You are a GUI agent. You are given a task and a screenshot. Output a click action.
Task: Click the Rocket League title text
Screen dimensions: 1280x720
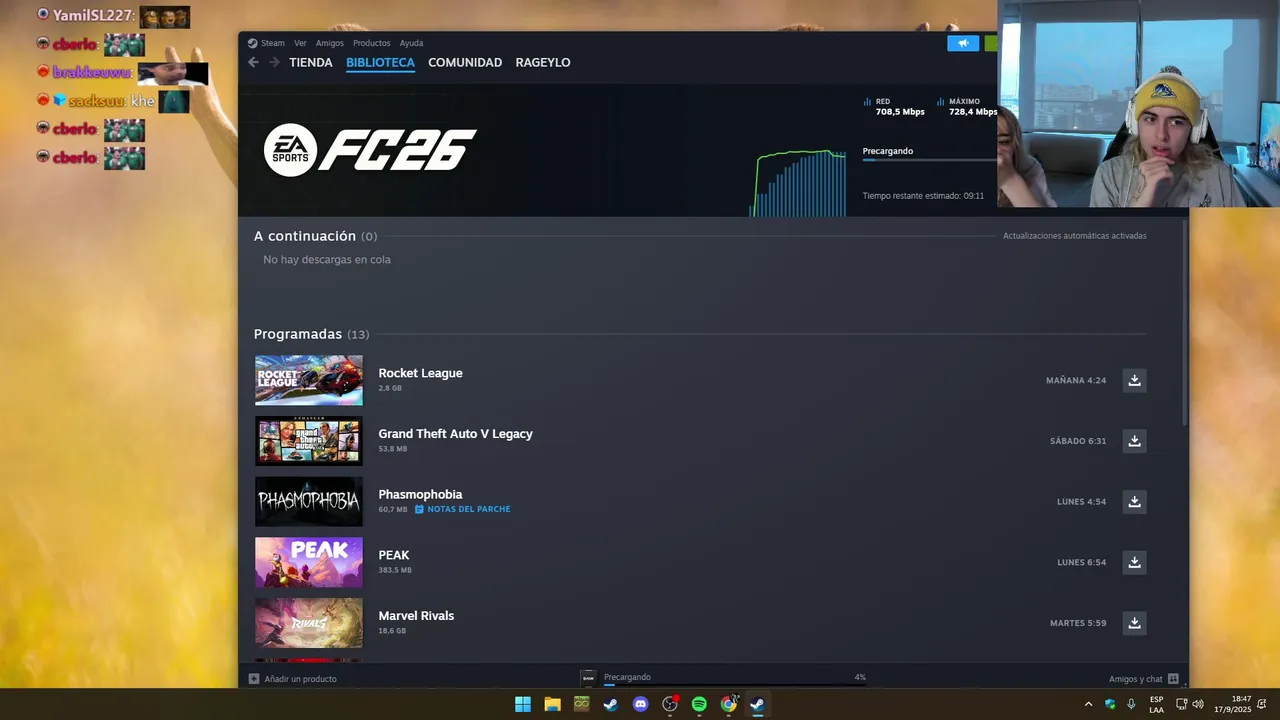point(420,373)
